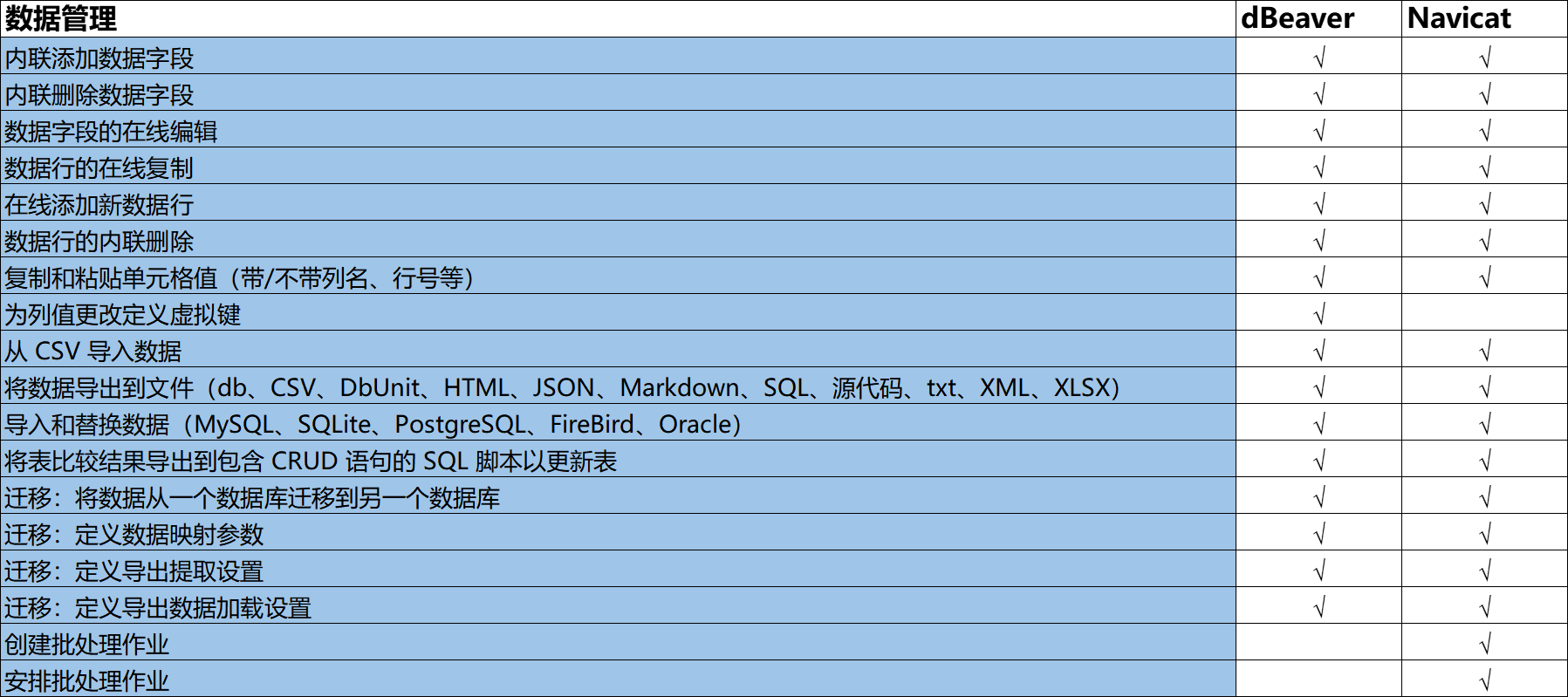Select the 导入和替换数据 feature cell
The image size is (1568, 697).
coord(373,424)
